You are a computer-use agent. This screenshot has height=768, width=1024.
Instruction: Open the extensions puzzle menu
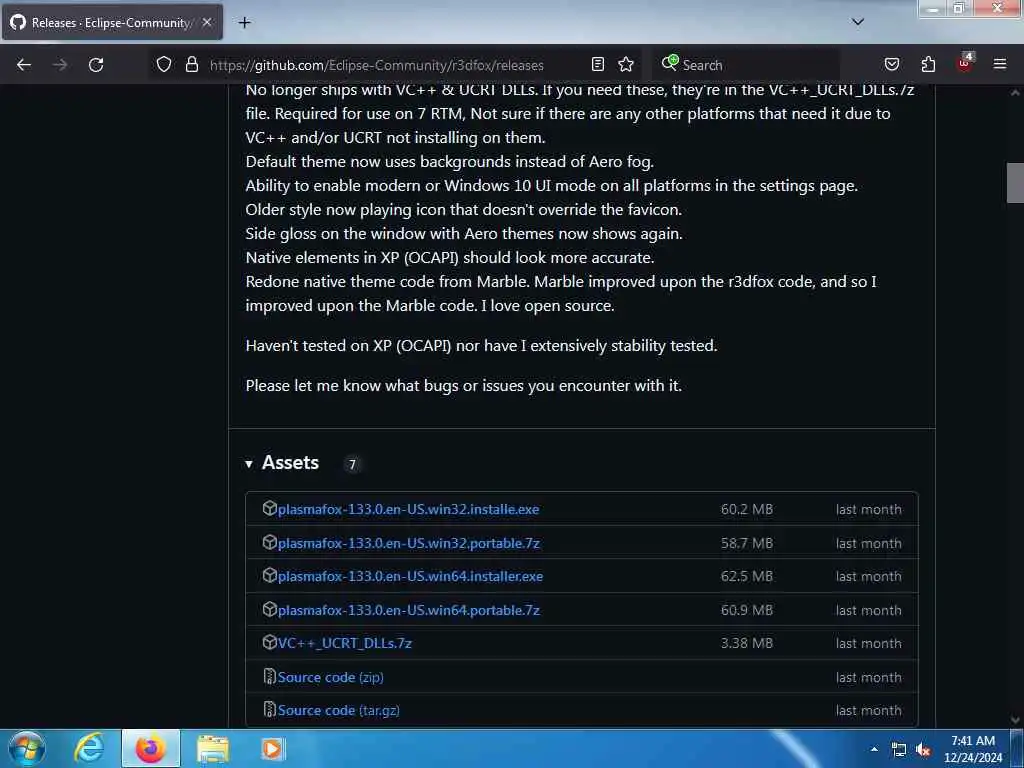pos(928,64)
